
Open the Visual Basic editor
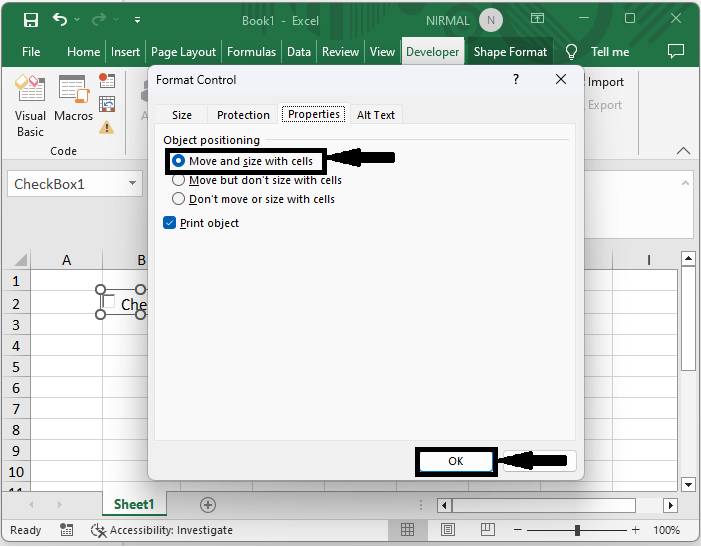30,106
